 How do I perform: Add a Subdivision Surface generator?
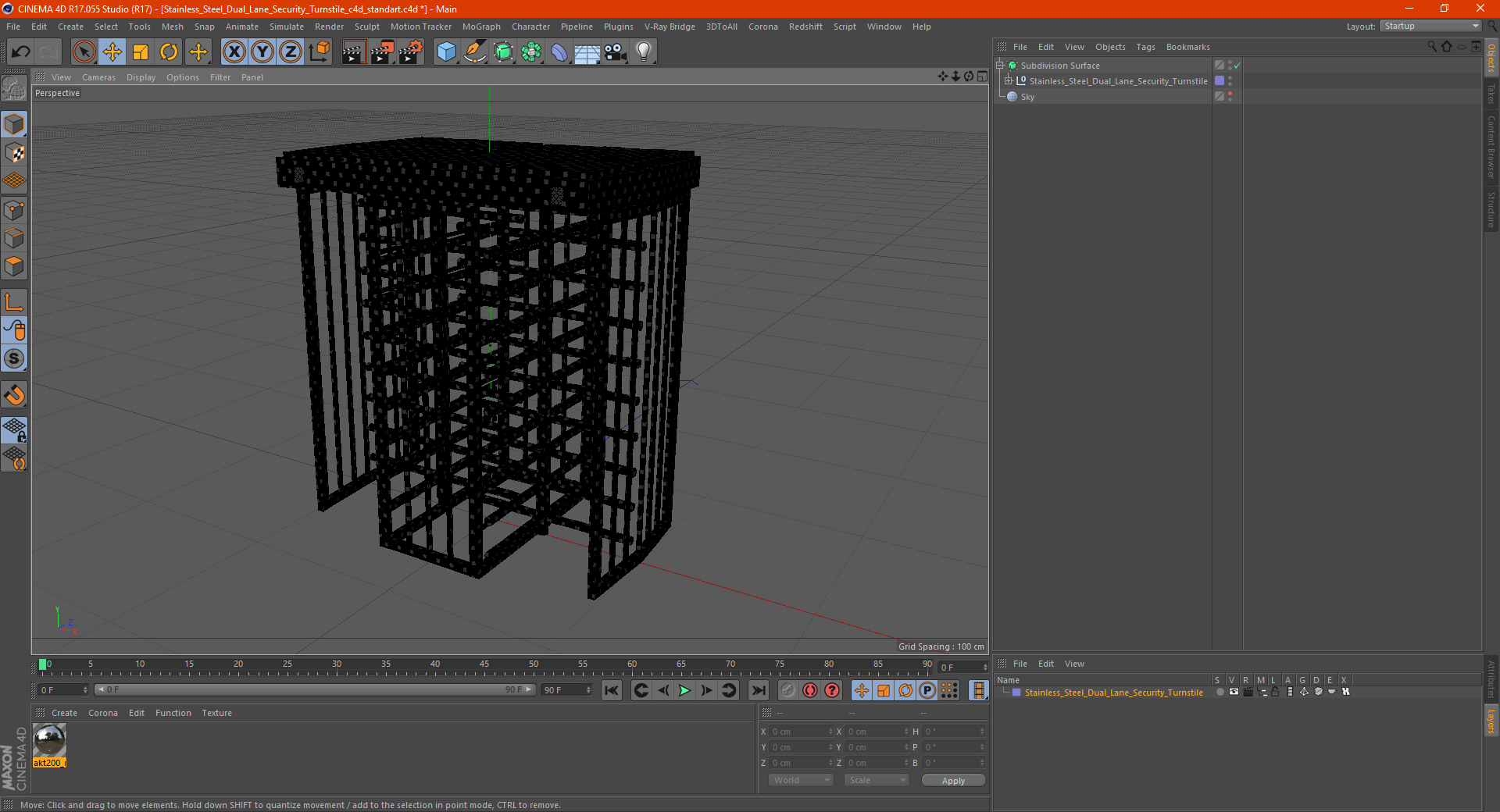(x=503, y=52)
